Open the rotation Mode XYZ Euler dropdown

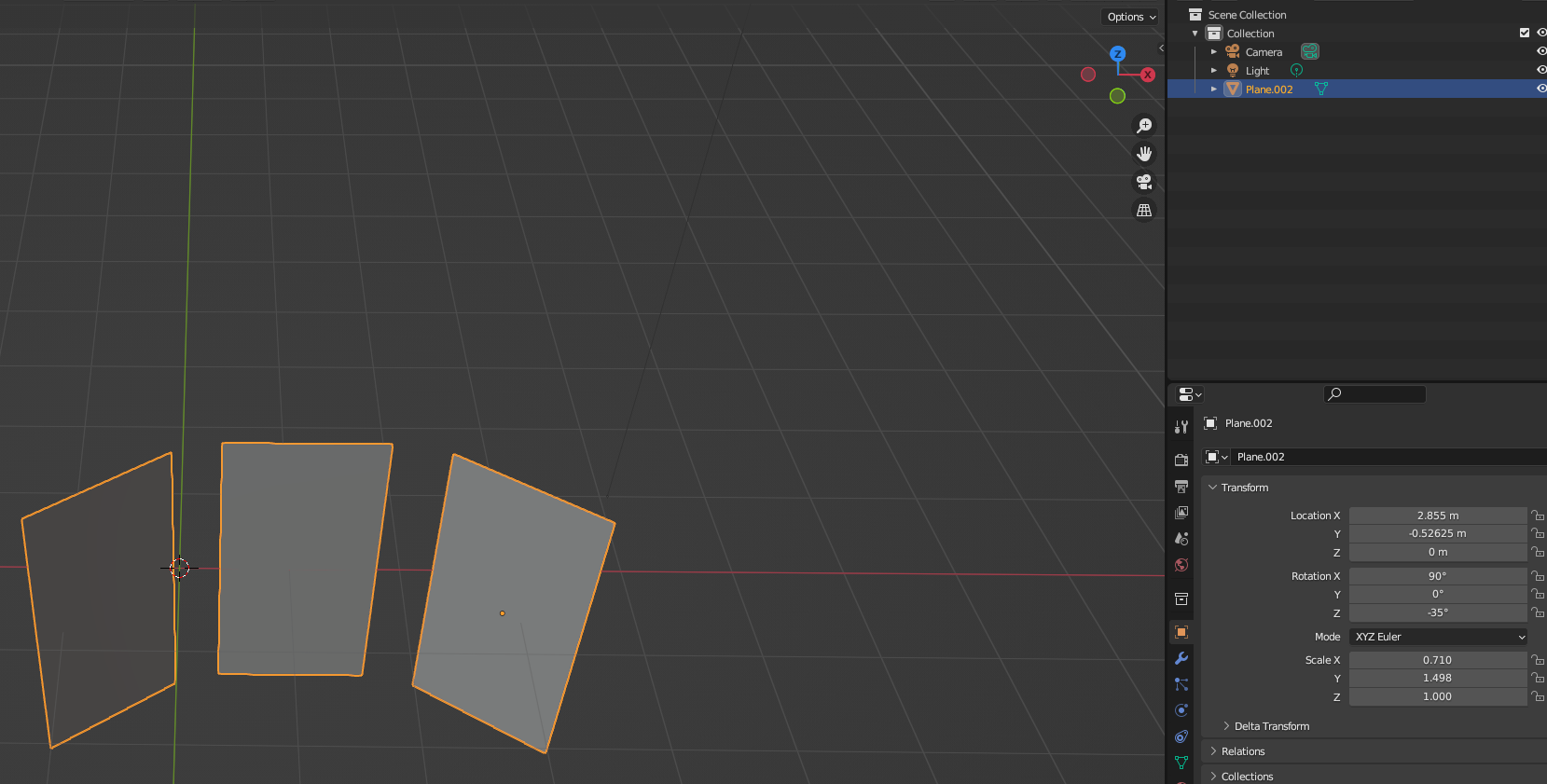pyautogui.click(x=1438, y=637)
